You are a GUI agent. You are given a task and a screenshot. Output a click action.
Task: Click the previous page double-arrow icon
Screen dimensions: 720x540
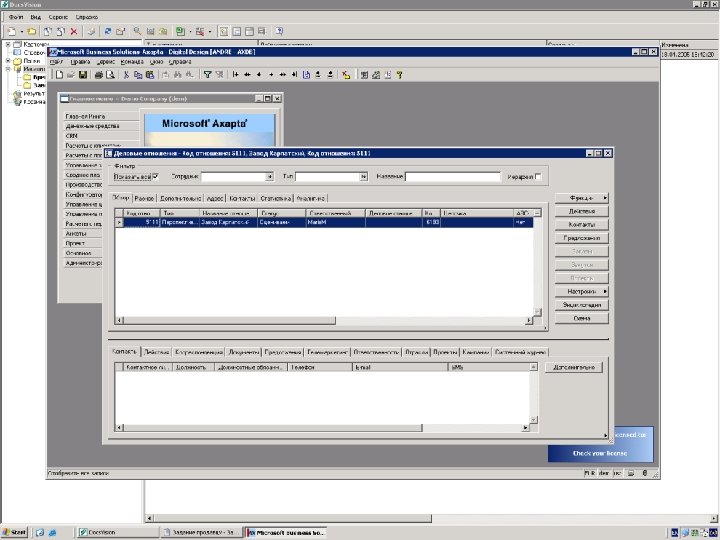247,74
